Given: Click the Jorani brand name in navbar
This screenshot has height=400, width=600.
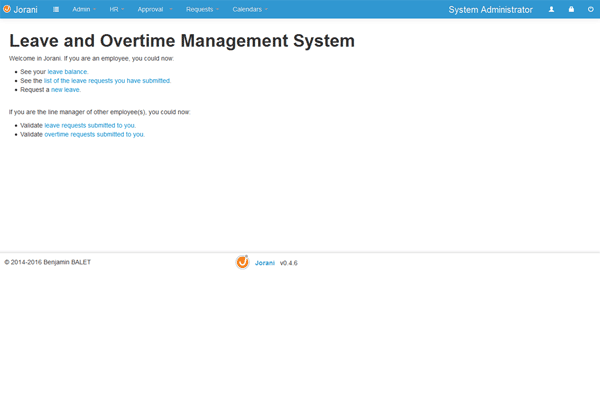Looking at the screenshot, I should tap(25, 9).
